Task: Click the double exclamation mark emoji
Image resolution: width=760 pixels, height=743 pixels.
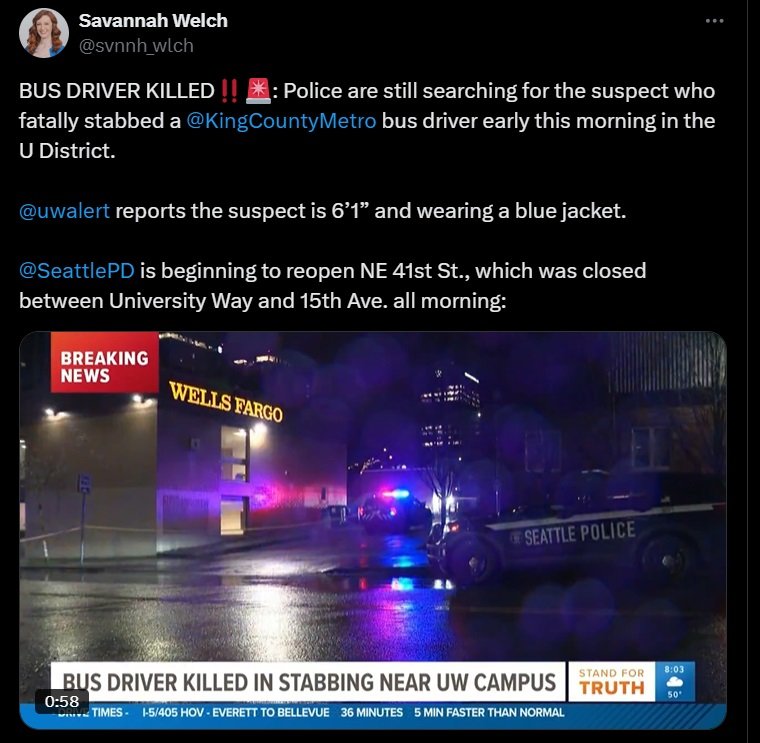Action: tap(229, 91)
